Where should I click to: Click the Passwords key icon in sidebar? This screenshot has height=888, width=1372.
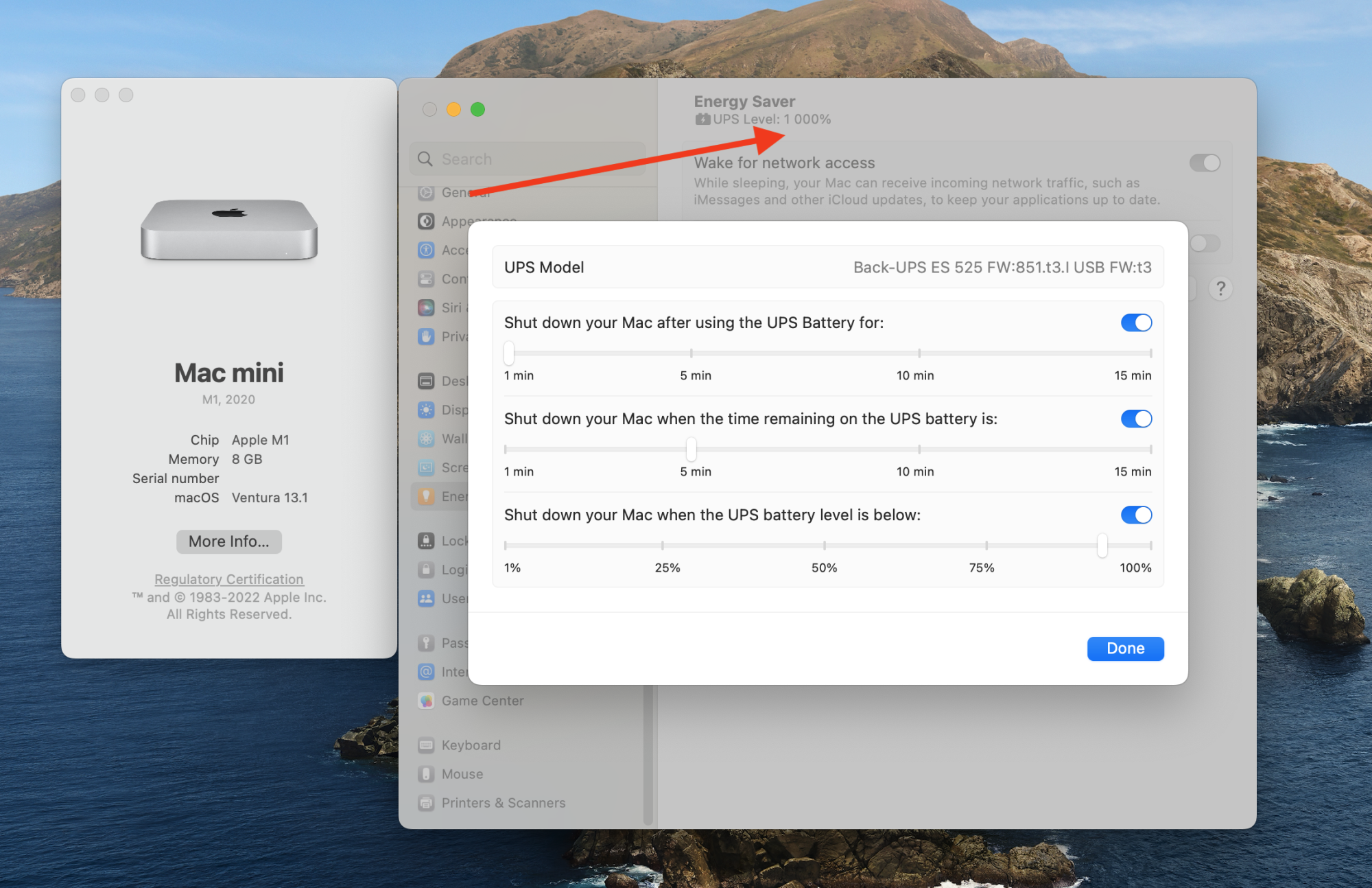pos(426,643)
